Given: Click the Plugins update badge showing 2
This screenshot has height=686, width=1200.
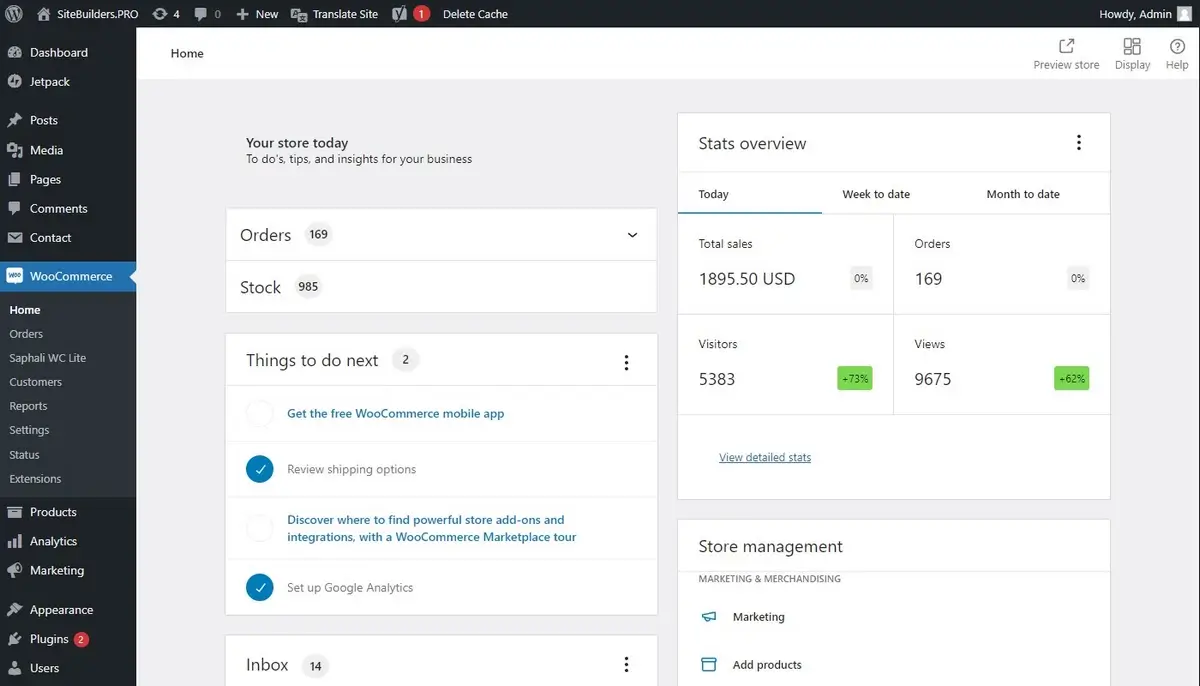Looking at the screenshot, I should pyautogui.click(x=81, y=639).
